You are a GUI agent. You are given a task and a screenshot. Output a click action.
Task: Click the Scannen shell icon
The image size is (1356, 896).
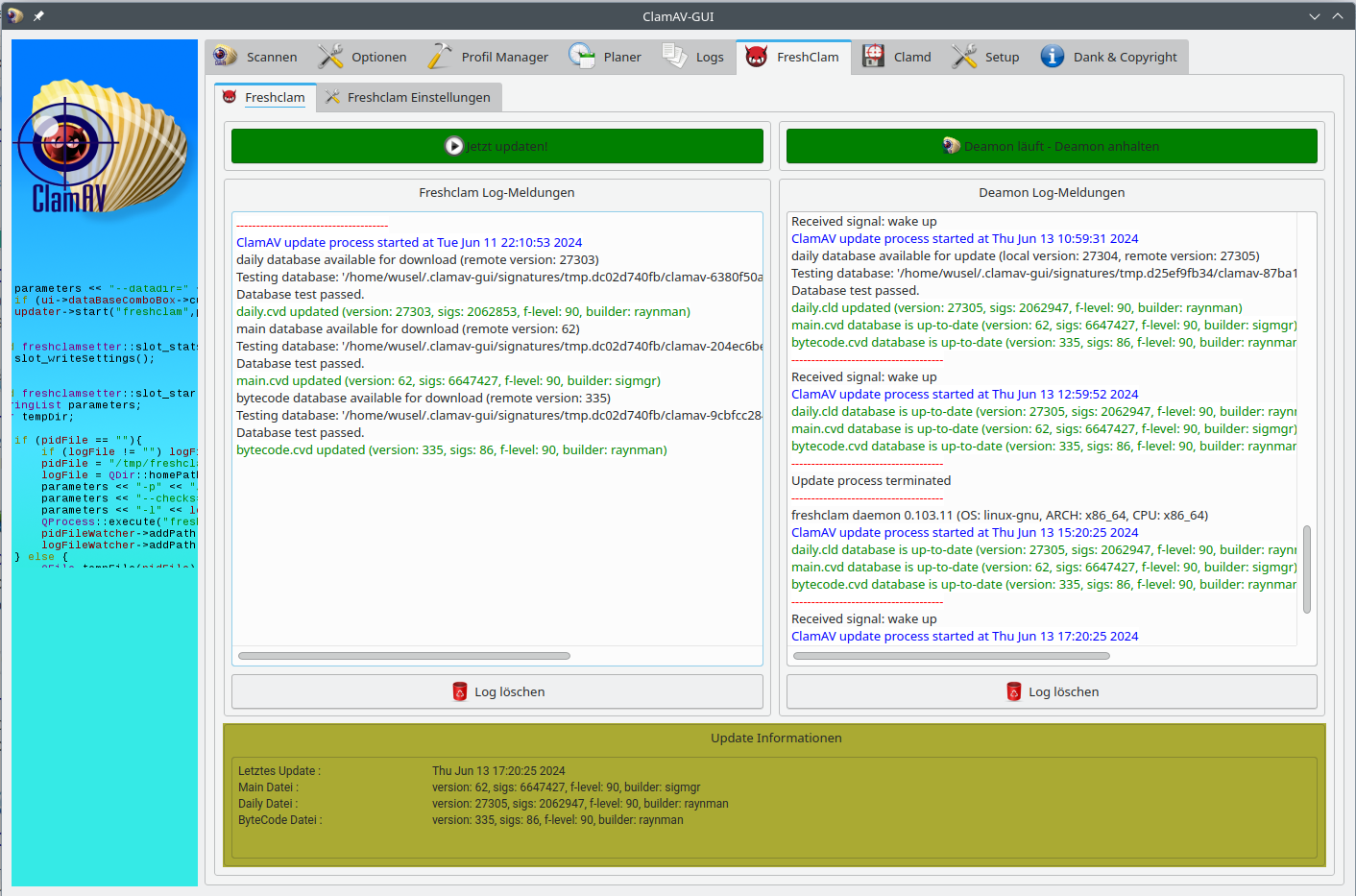226,56
